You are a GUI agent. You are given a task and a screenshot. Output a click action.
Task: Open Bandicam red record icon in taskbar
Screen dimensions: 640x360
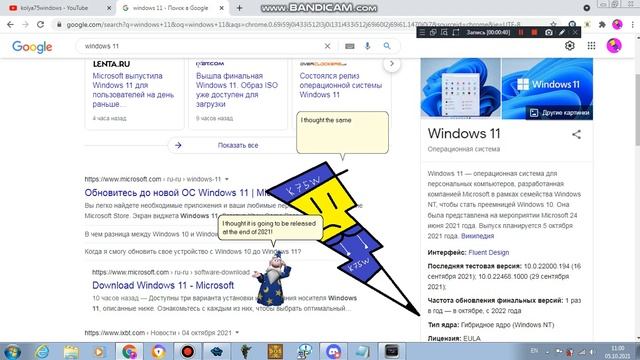point(187,351)
